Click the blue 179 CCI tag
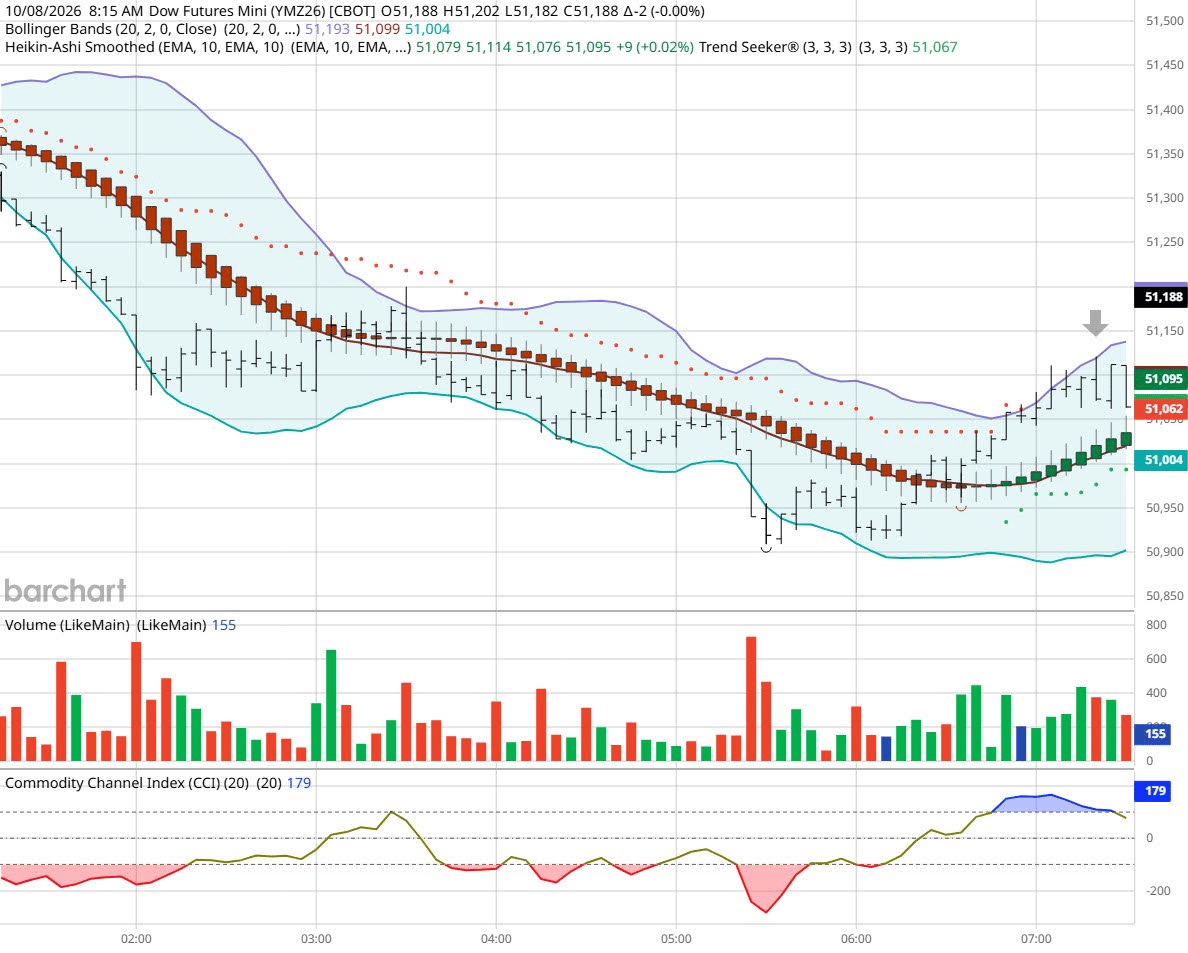The image size is (1188, 953). click(1153, 791)
